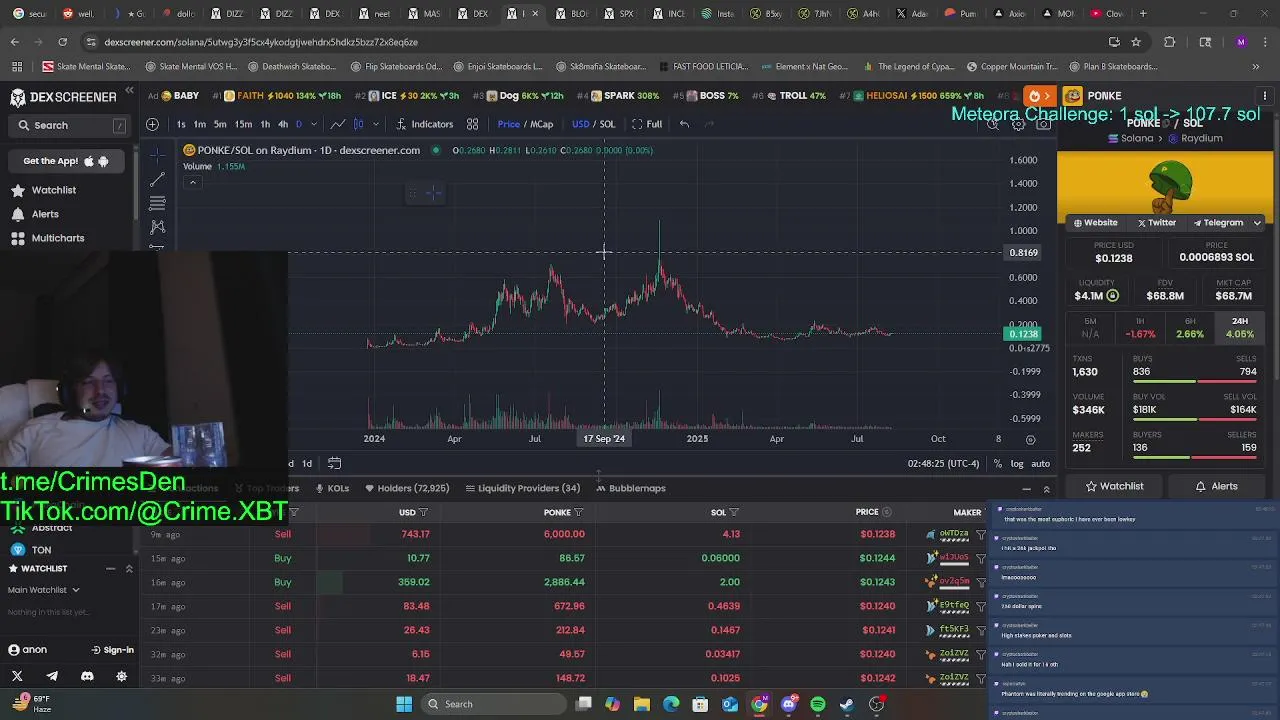Image resolution: width=1280 pixels, height=720 pixels.
Task: Select the 4h timeframe
Action: click(x=283, y=124)
